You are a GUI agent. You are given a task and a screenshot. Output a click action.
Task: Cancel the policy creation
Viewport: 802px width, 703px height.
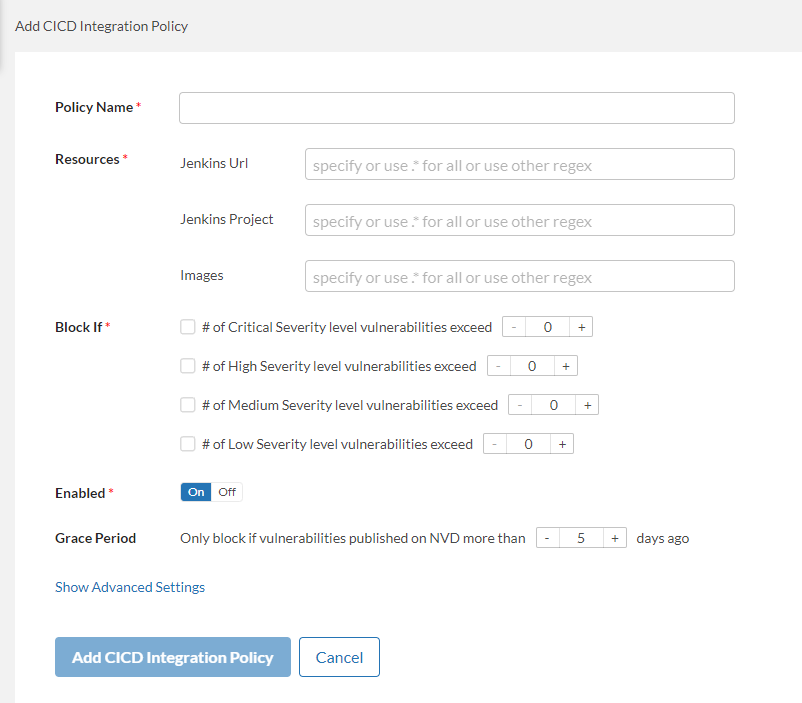click(x=339, y=657)
